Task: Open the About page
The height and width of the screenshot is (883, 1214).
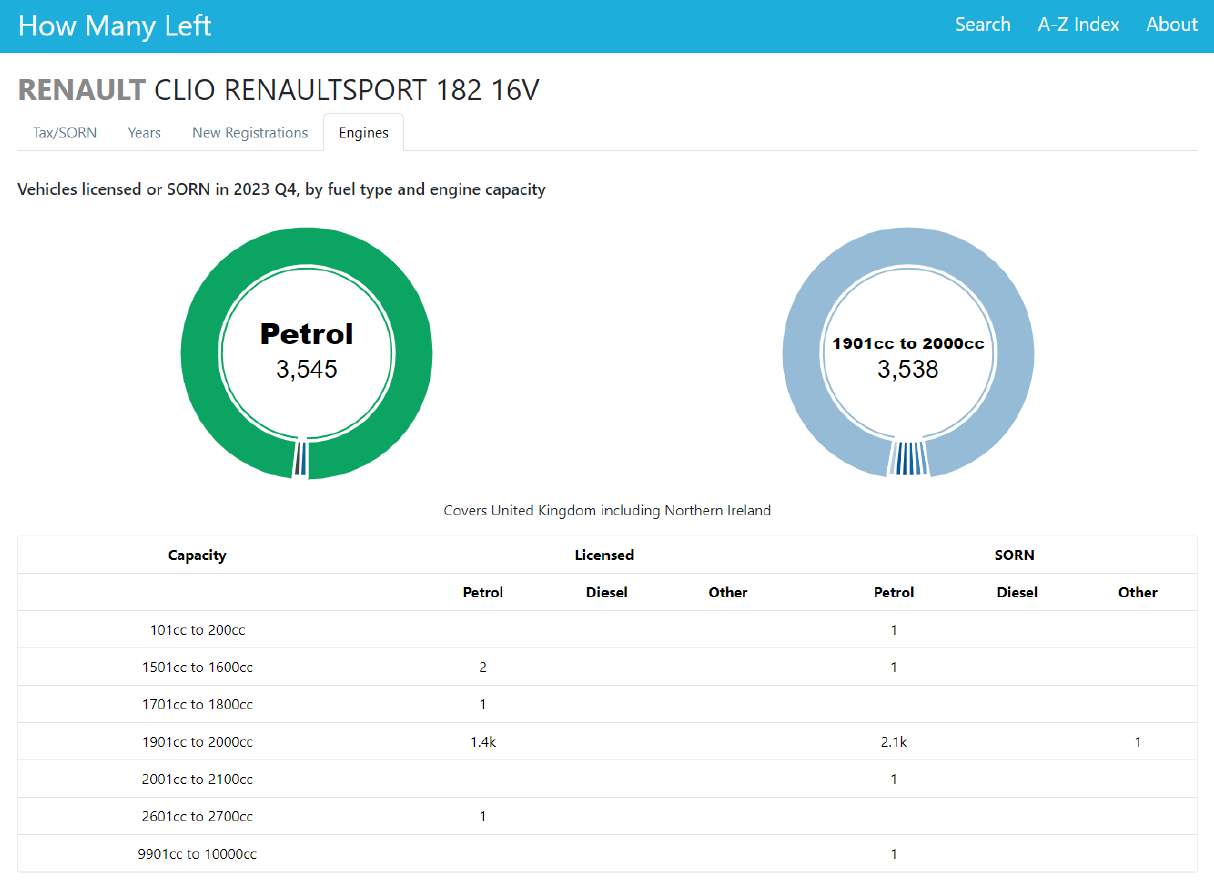Action: coord(1172,25)
